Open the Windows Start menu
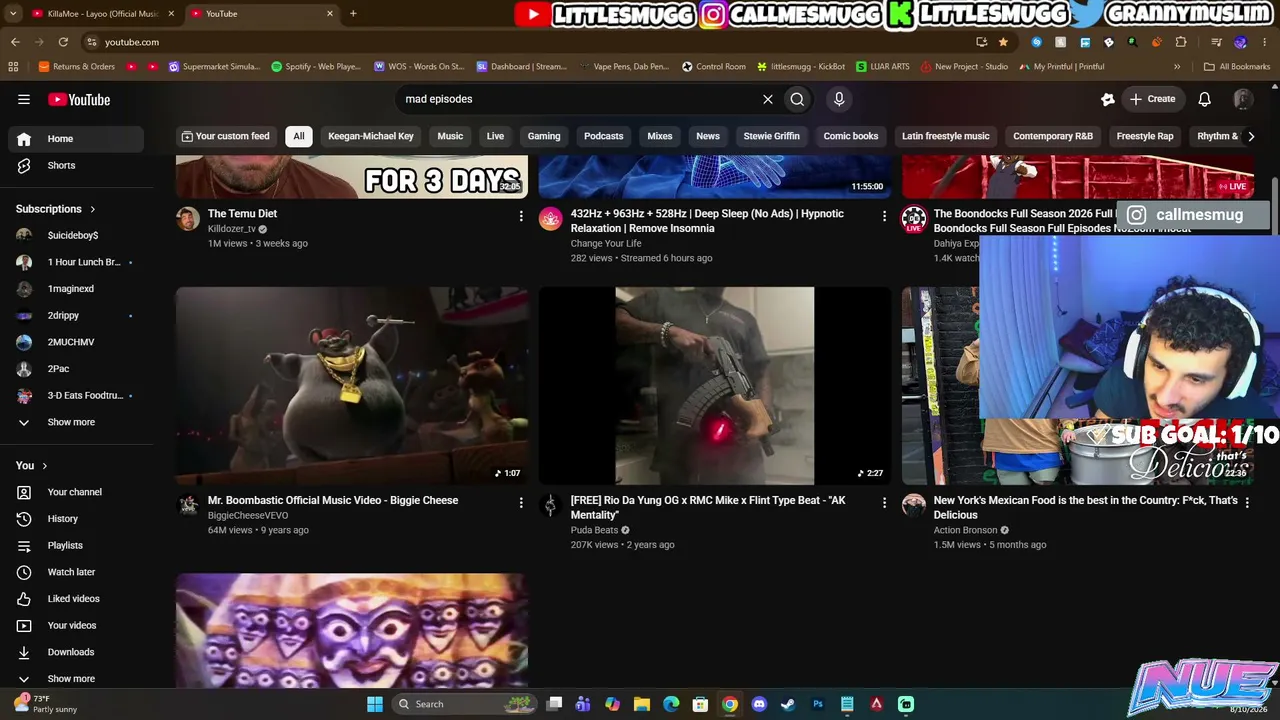This screenshot has height=720, width=1280. point(375,704)
